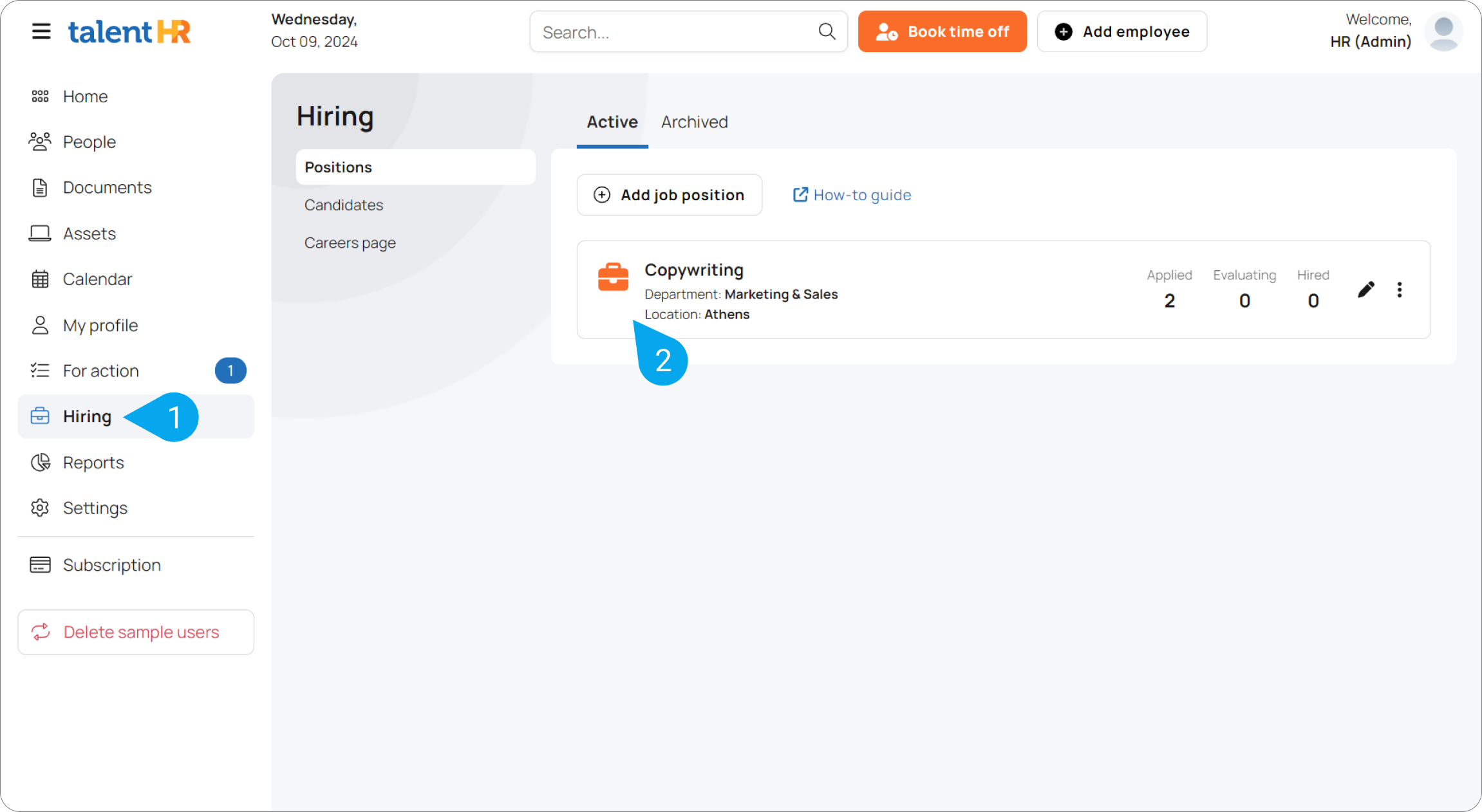The height and width of the screenshot is (812, 1482).
Task: Open the Careers page section
Action: click(x=350, y=243)
